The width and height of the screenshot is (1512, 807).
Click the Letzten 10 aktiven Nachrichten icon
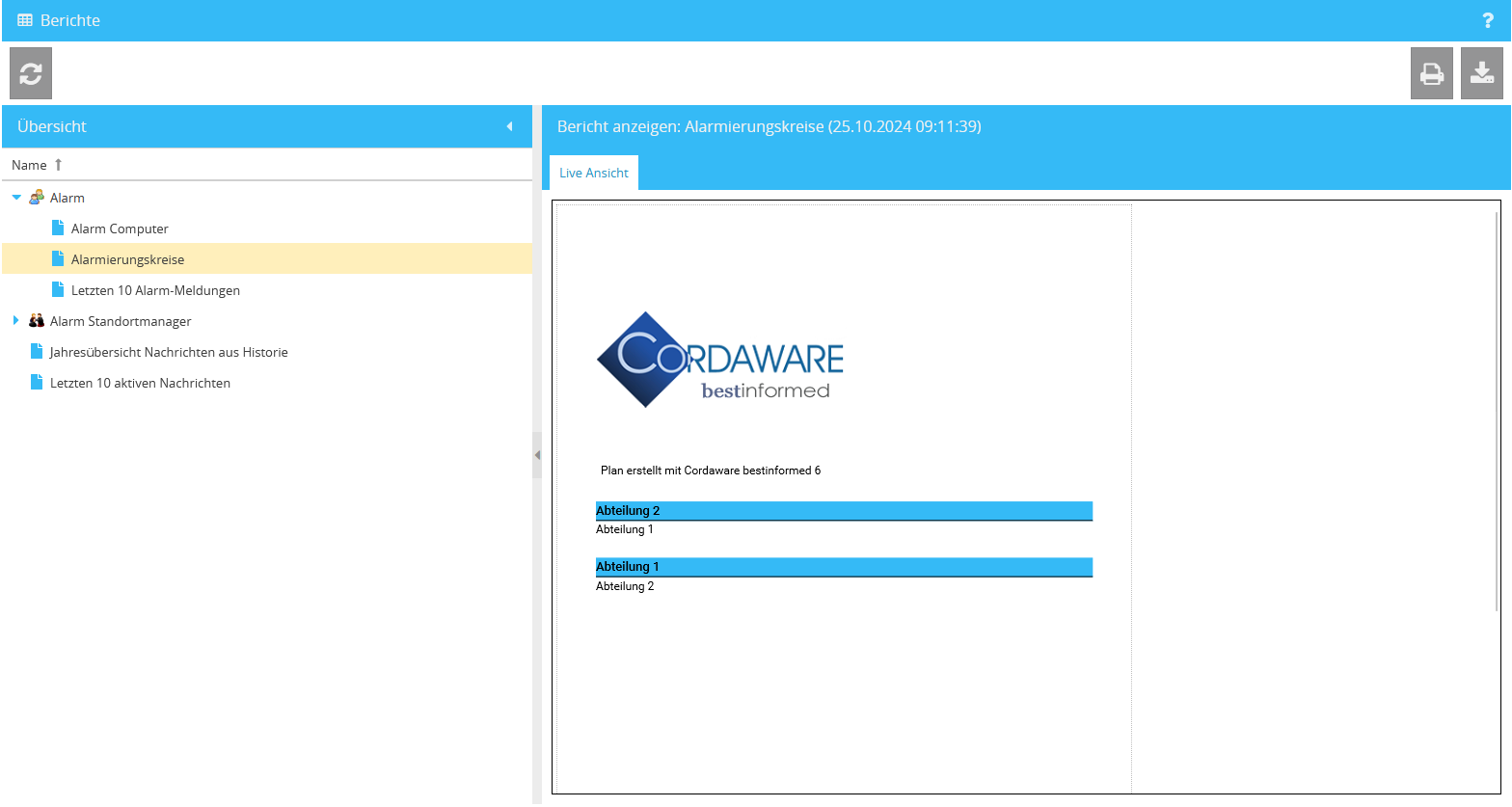click(x=37, y=382)
